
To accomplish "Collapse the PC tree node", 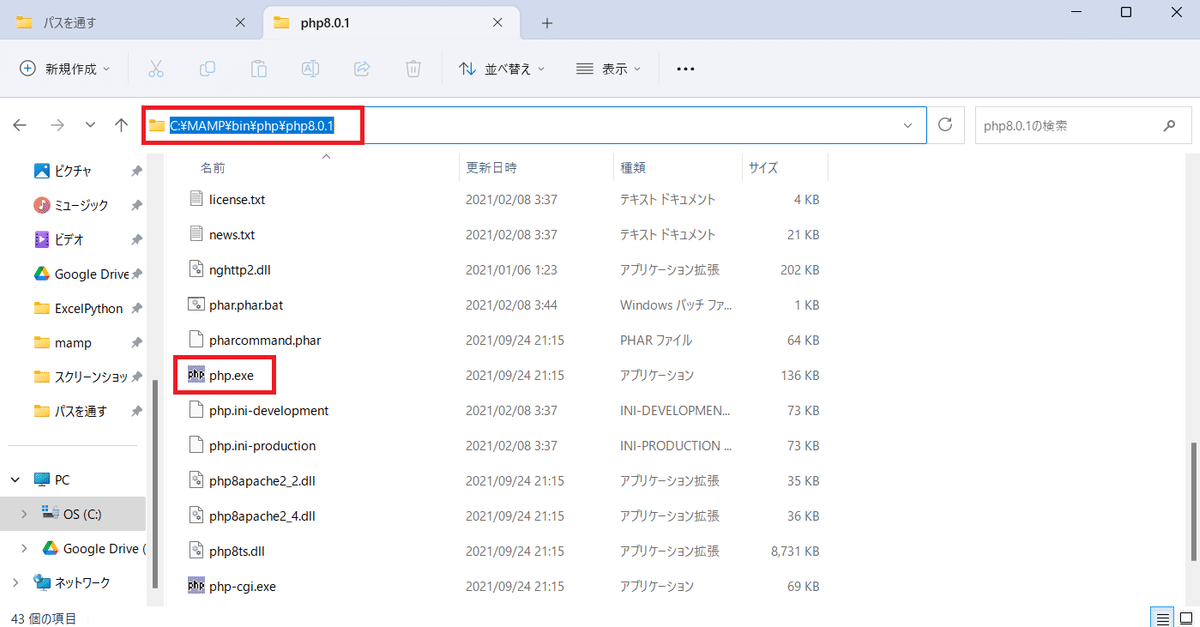I will 15,480.
